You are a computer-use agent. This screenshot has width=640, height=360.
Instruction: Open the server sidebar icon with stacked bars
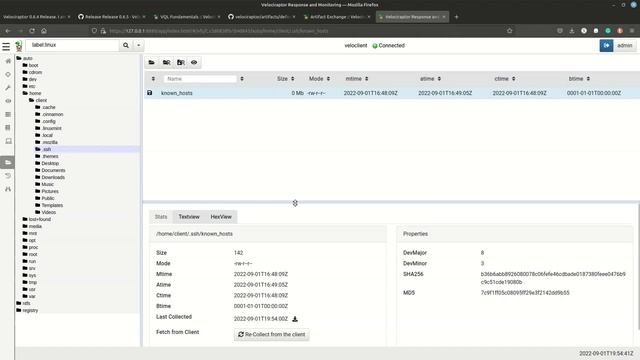pos(8,114)
